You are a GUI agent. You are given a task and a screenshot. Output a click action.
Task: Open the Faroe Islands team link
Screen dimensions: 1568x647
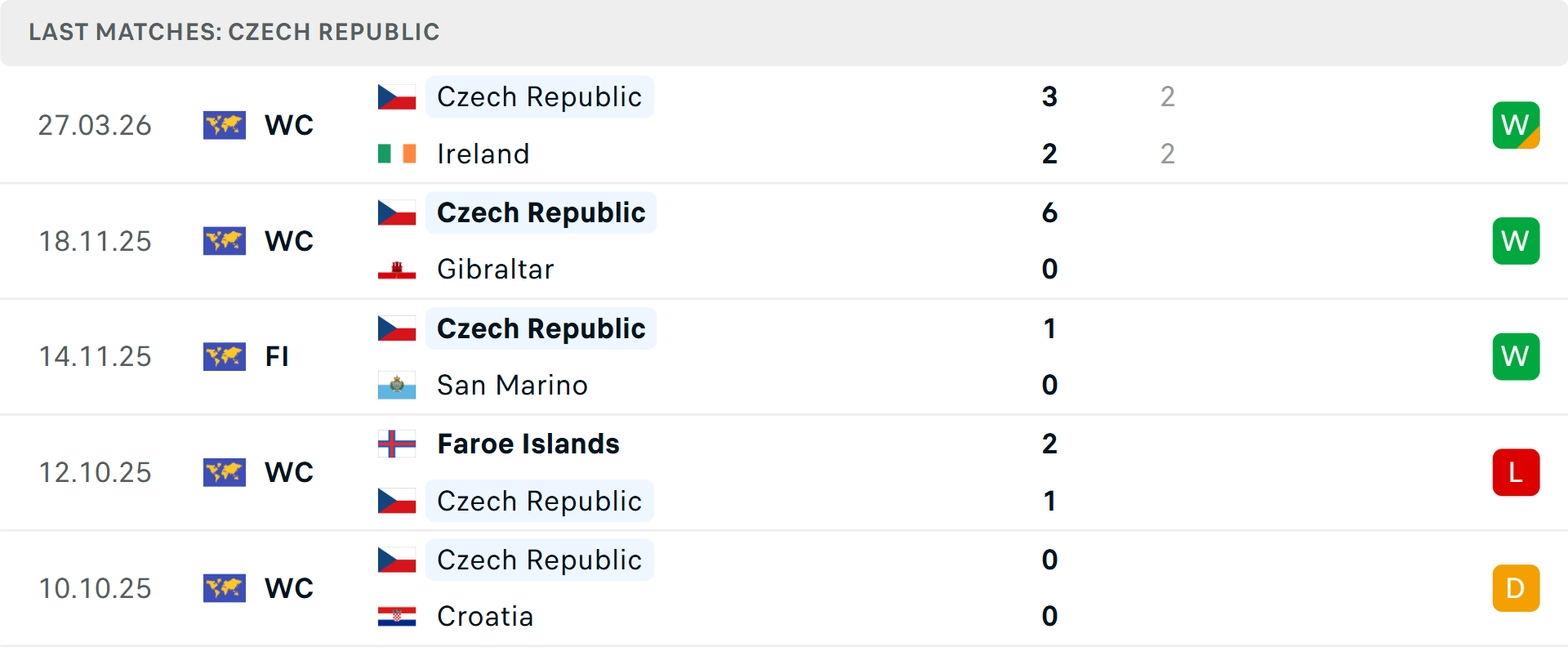click(x=528, y=444)
